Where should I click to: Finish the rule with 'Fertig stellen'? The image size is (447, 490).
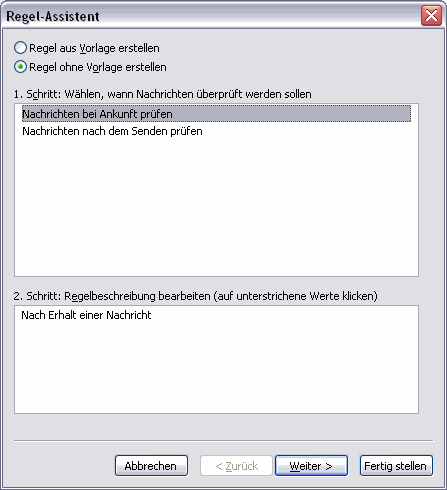(396, 466)
